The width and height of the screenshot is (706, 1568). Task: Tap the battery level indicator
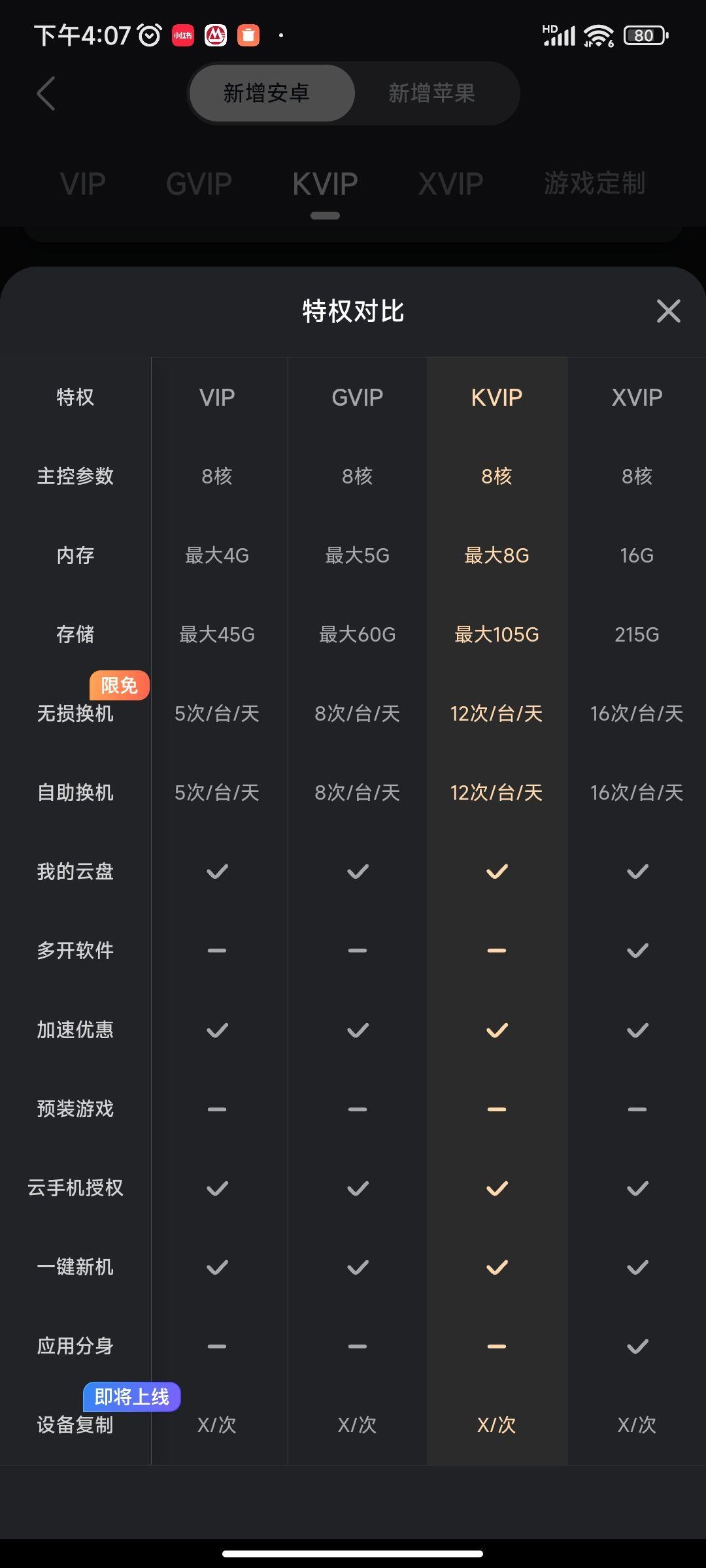coord(645,35)
